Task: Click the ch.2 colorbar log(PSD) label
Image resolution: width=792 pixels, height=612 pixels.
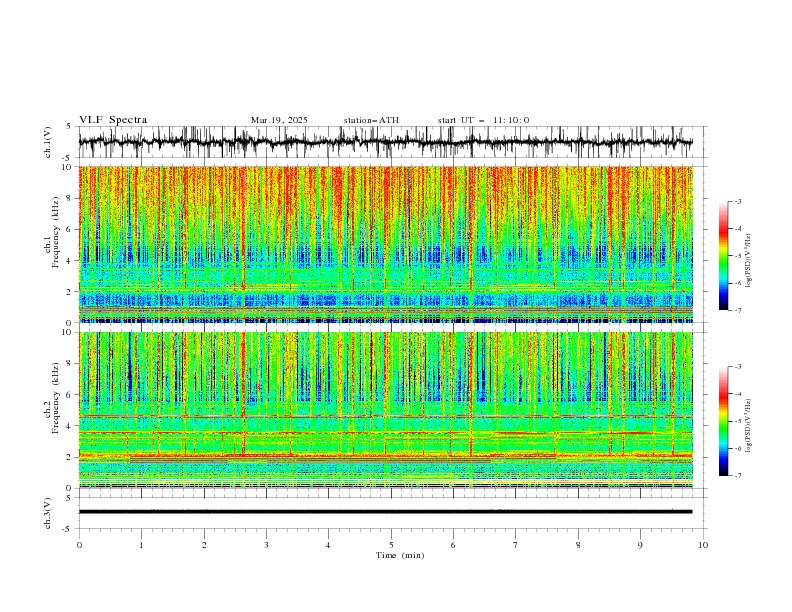Action: click(x=749, y=426)
